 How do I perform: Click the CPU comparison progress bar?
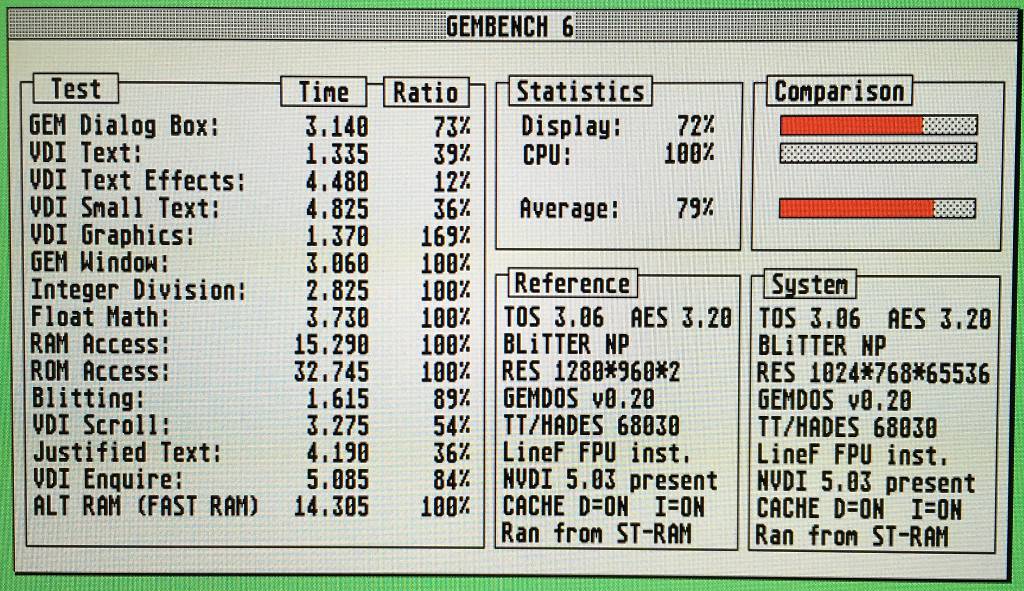pyautogui.click(x=878, y=153)
